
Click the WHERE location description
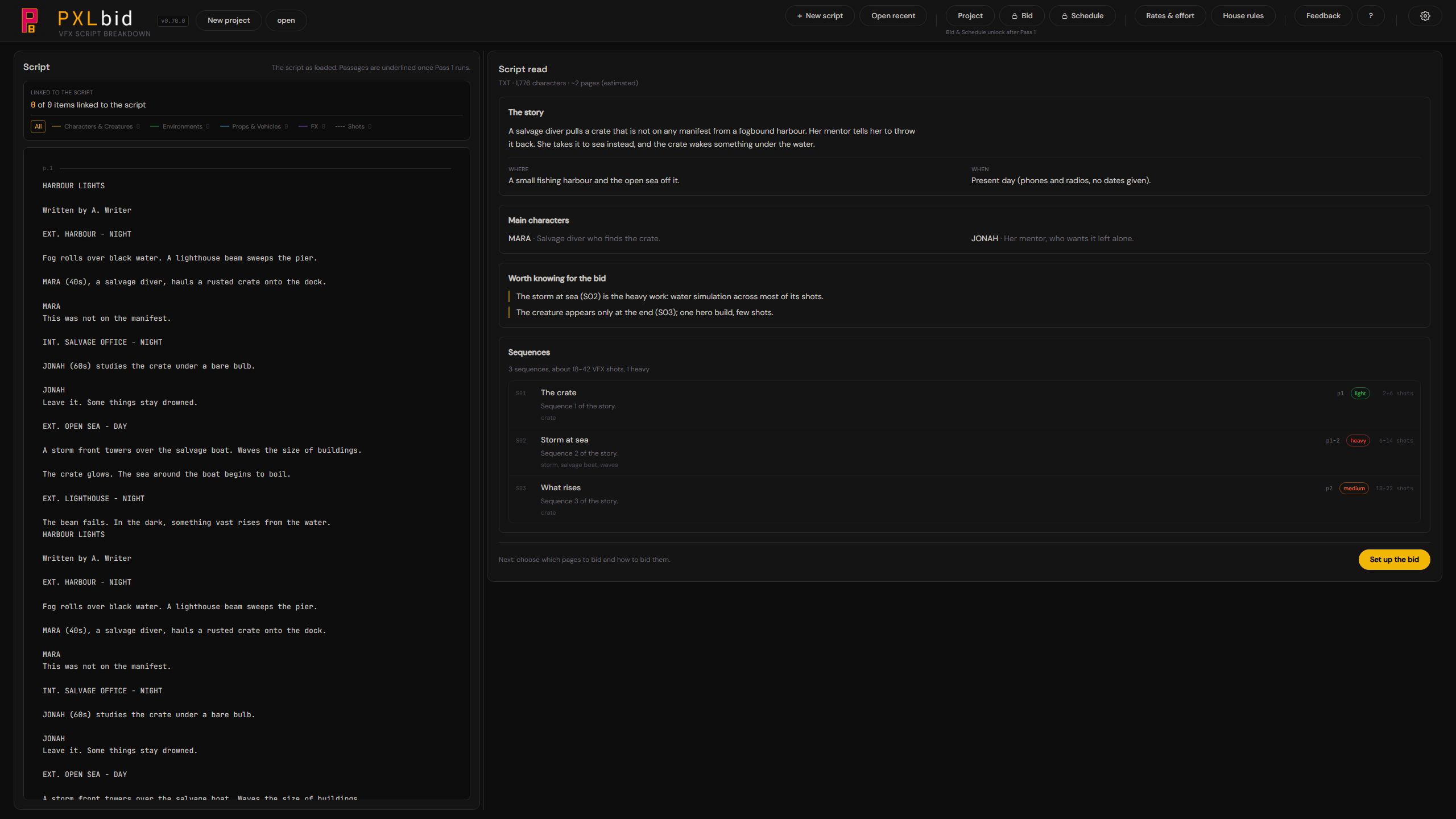click(x=594, y=181)
